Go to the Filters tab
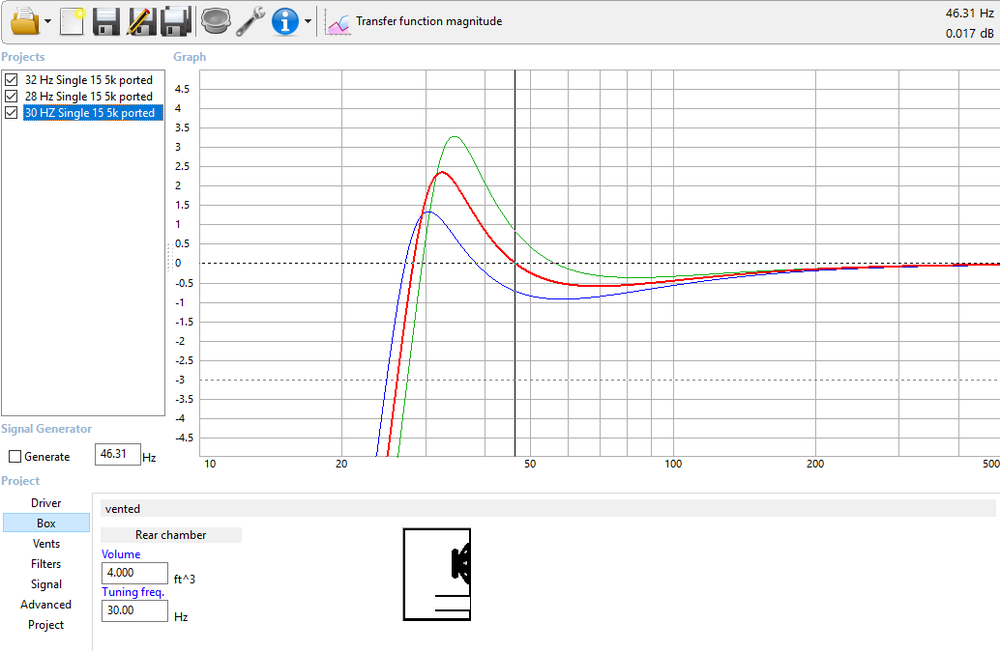Viewport: 1000px width, 651px height. click(46, 564)
